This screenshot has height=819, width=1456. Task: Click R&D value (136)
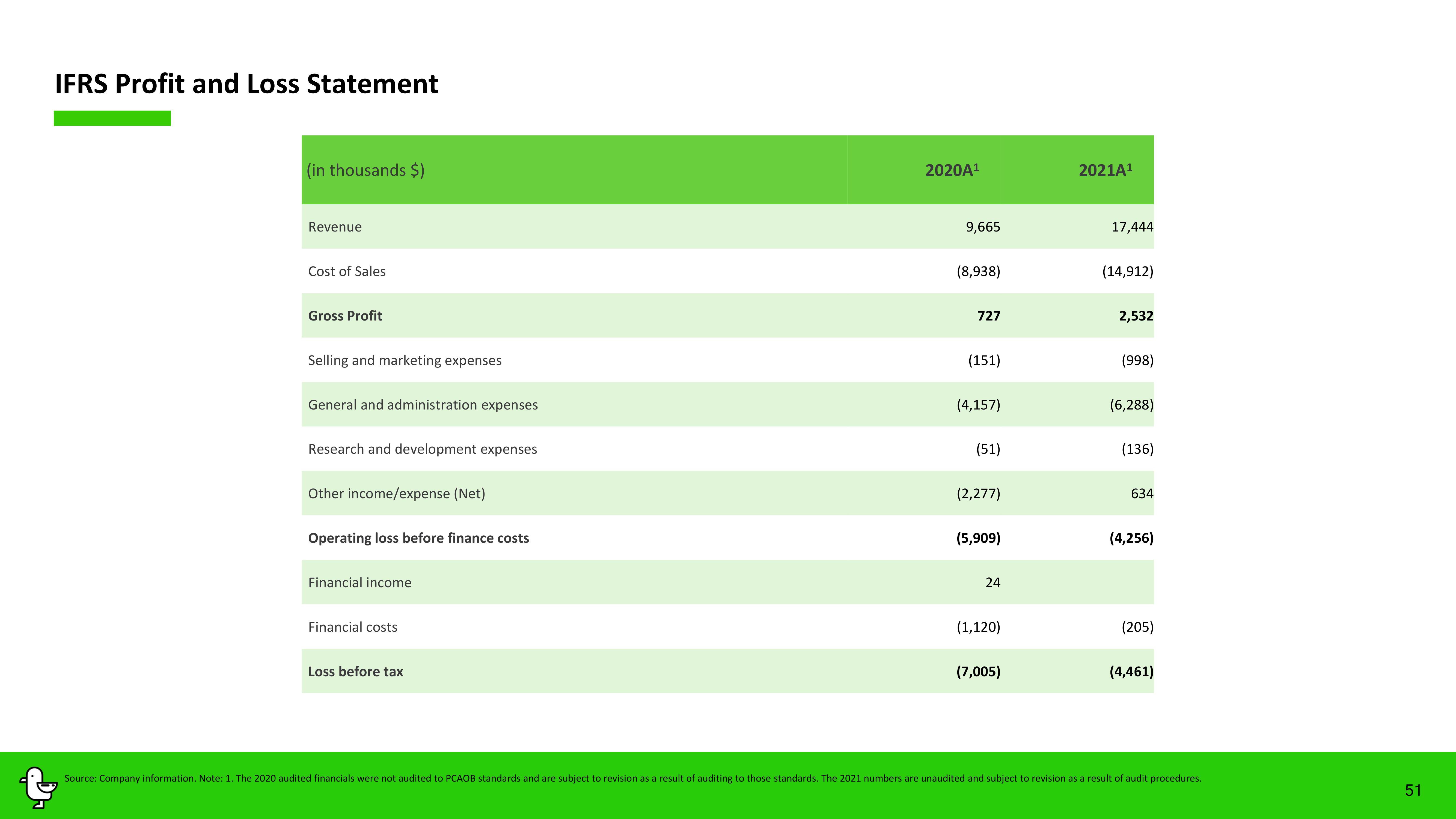point(1137,449)
